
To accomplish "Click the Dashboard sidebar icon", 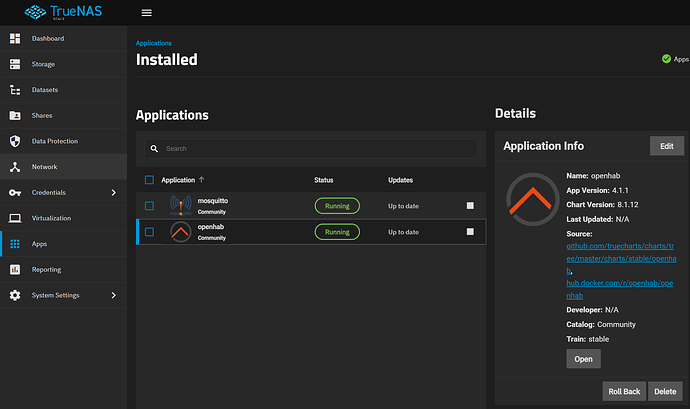I will tap(15, 38).
